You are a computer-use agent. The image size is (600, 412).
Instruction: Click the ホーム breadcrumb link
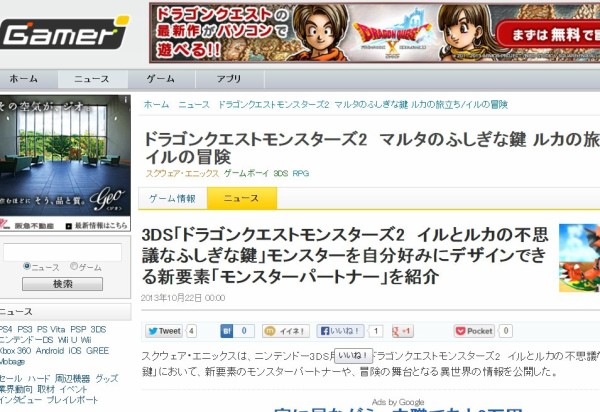coord(156,104)
